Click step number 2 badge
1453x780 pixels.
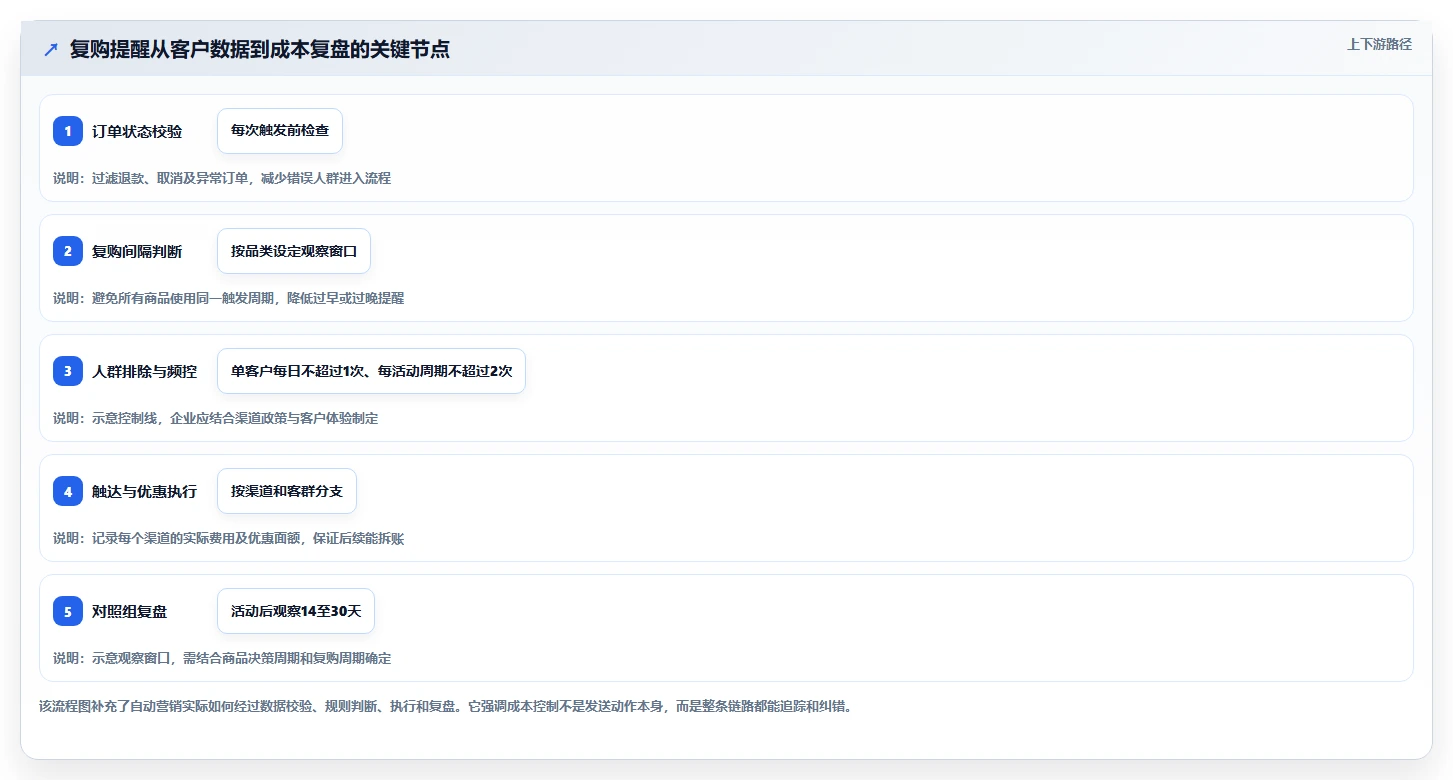(x=68, y=251)
